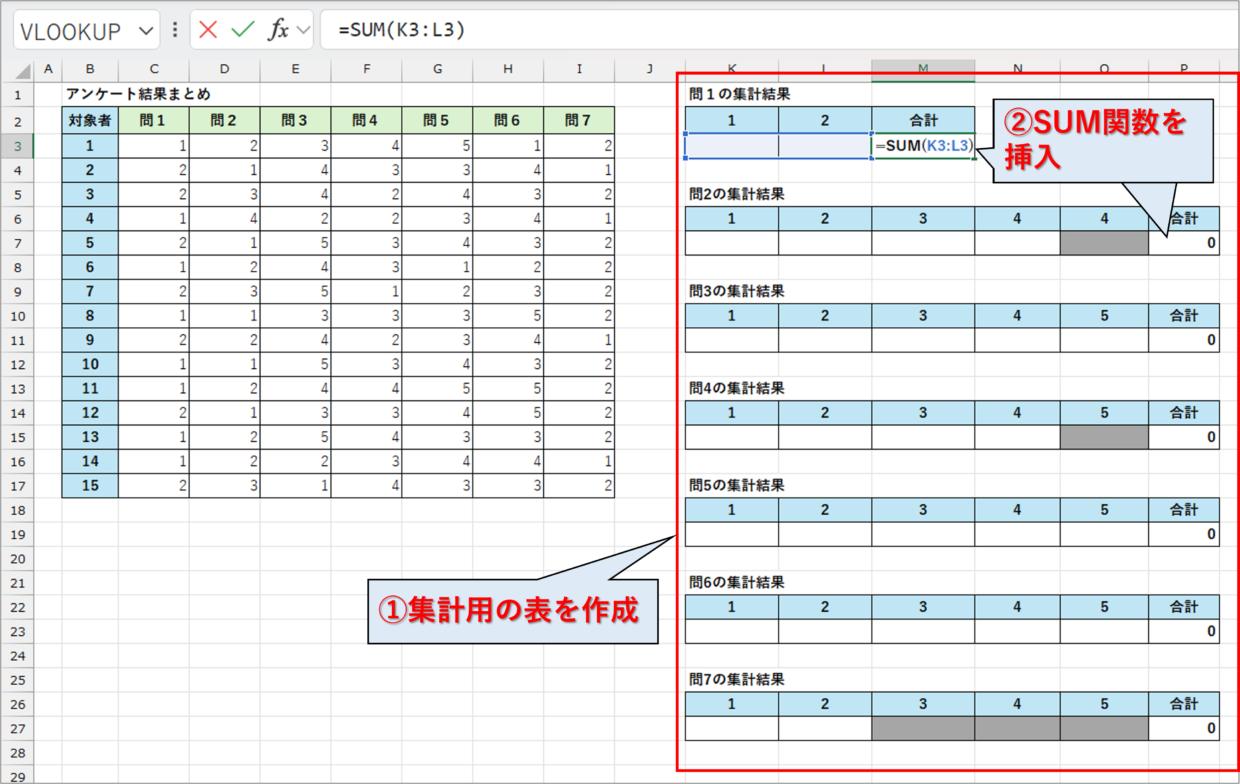Select the column E header
The image size is (1240, 784).
pos(295,70)
